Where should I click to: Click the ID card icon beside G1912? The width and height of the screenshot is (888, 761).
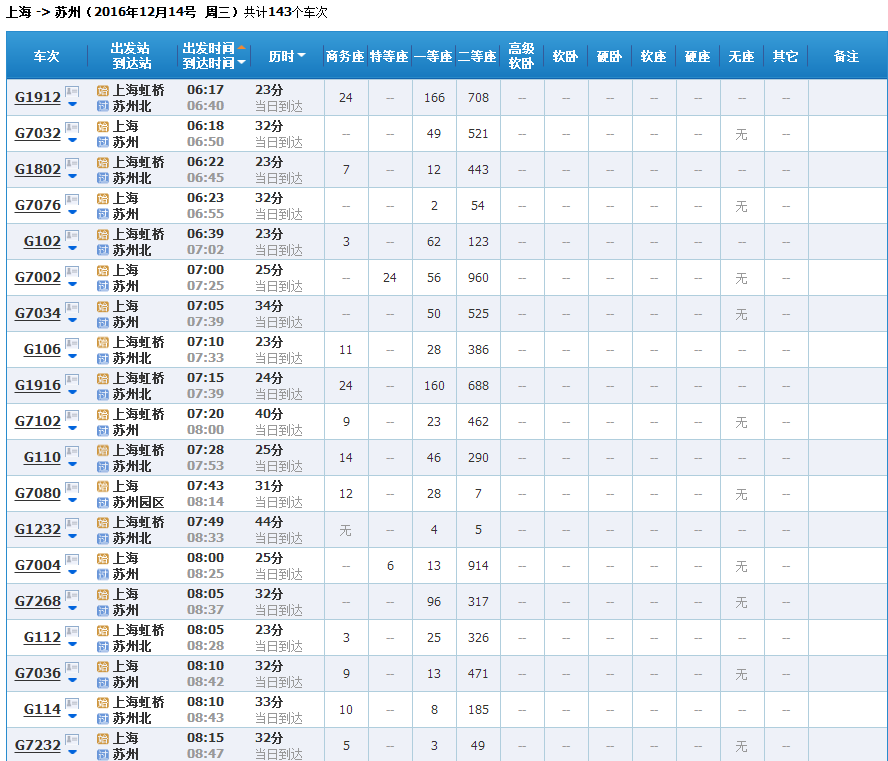point(72,92)
